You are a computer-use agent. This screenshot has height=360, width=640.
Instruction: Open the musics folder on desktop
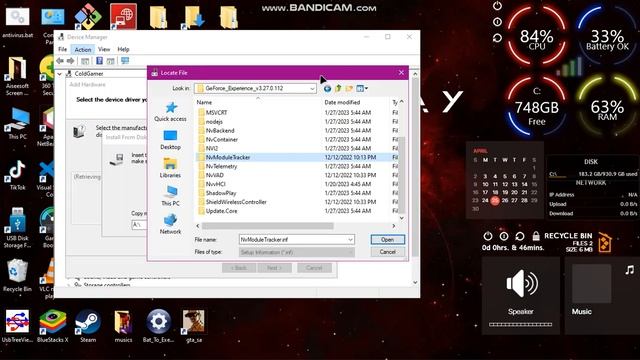(123, 326)
